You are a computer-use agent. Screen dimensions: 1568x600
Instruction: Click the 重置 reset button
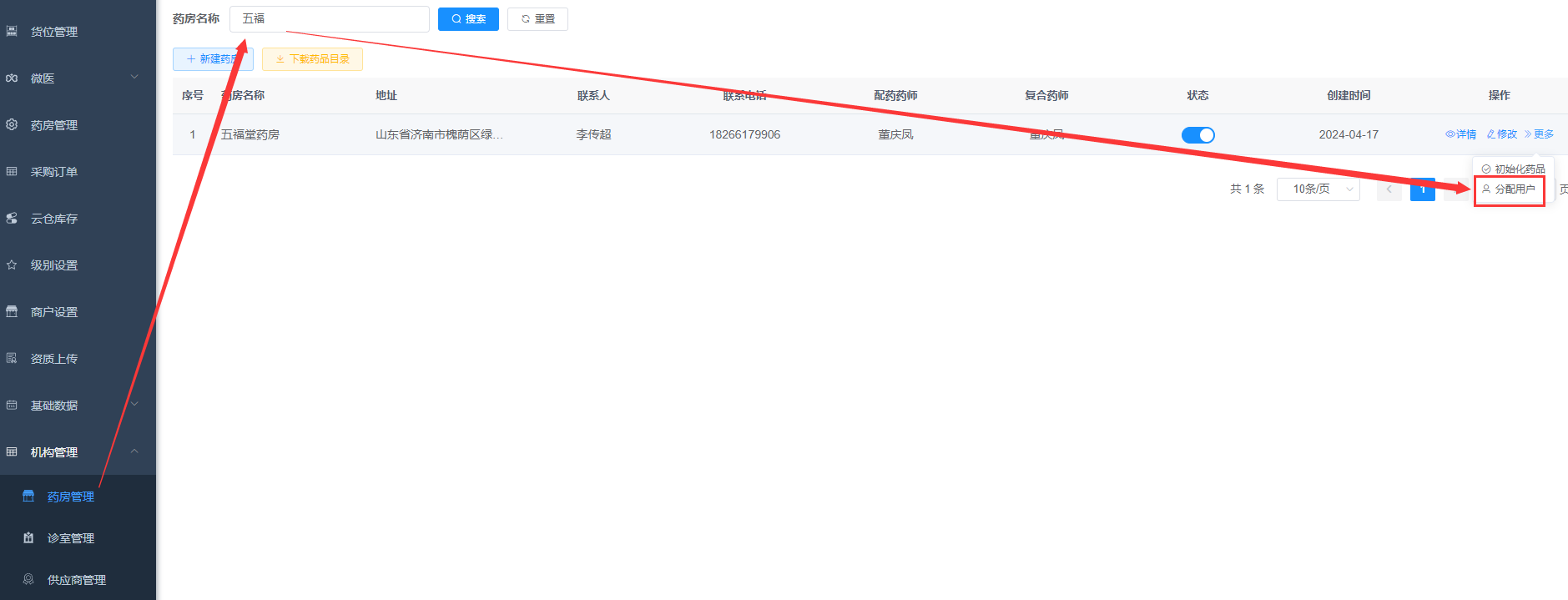coord(537,19)
